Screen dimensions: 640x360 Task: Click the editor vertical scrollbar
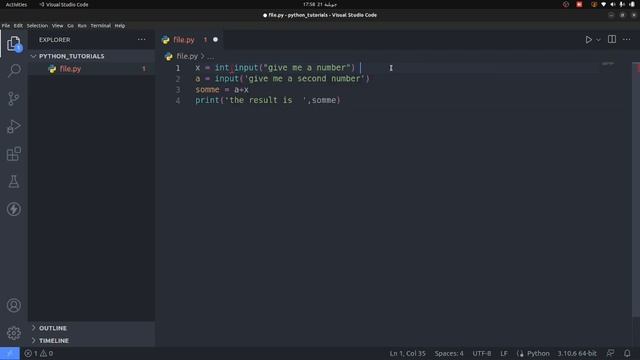pos(636,189)
